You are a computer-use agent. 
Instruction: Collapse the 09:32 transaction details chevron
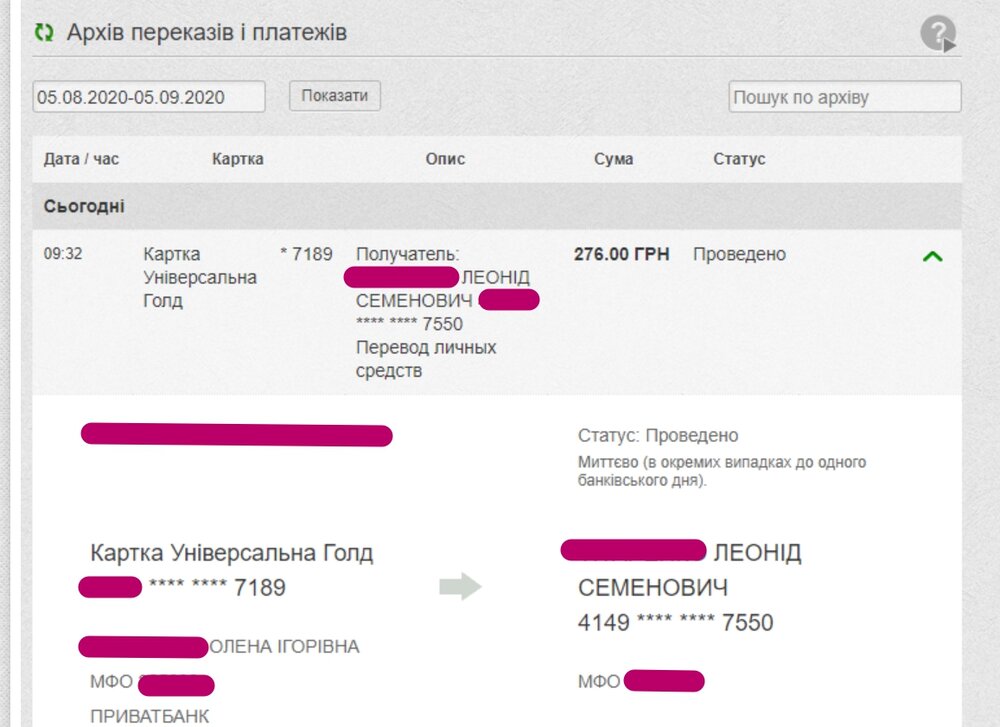point(932,256)
